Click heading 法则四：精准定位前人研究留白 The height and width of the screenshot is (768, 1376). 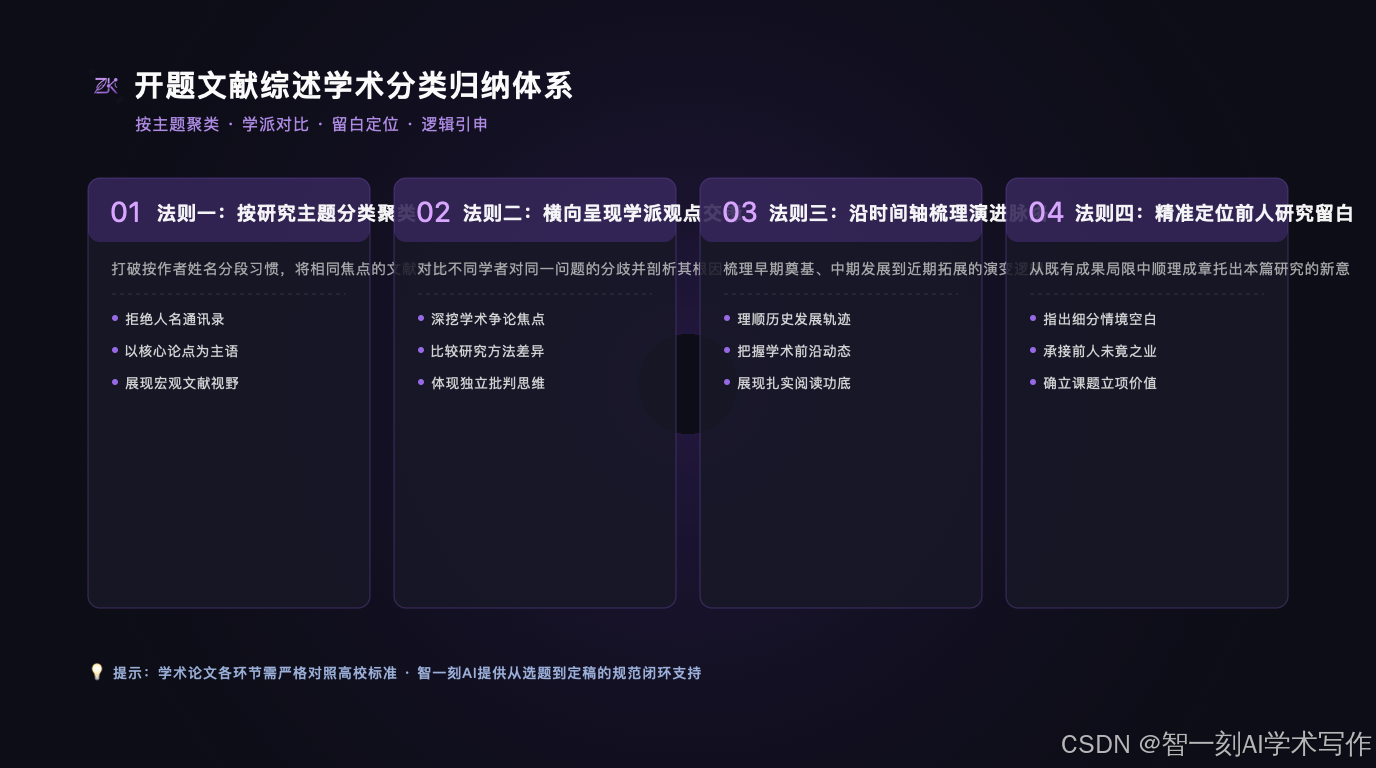coord(1214,213)
